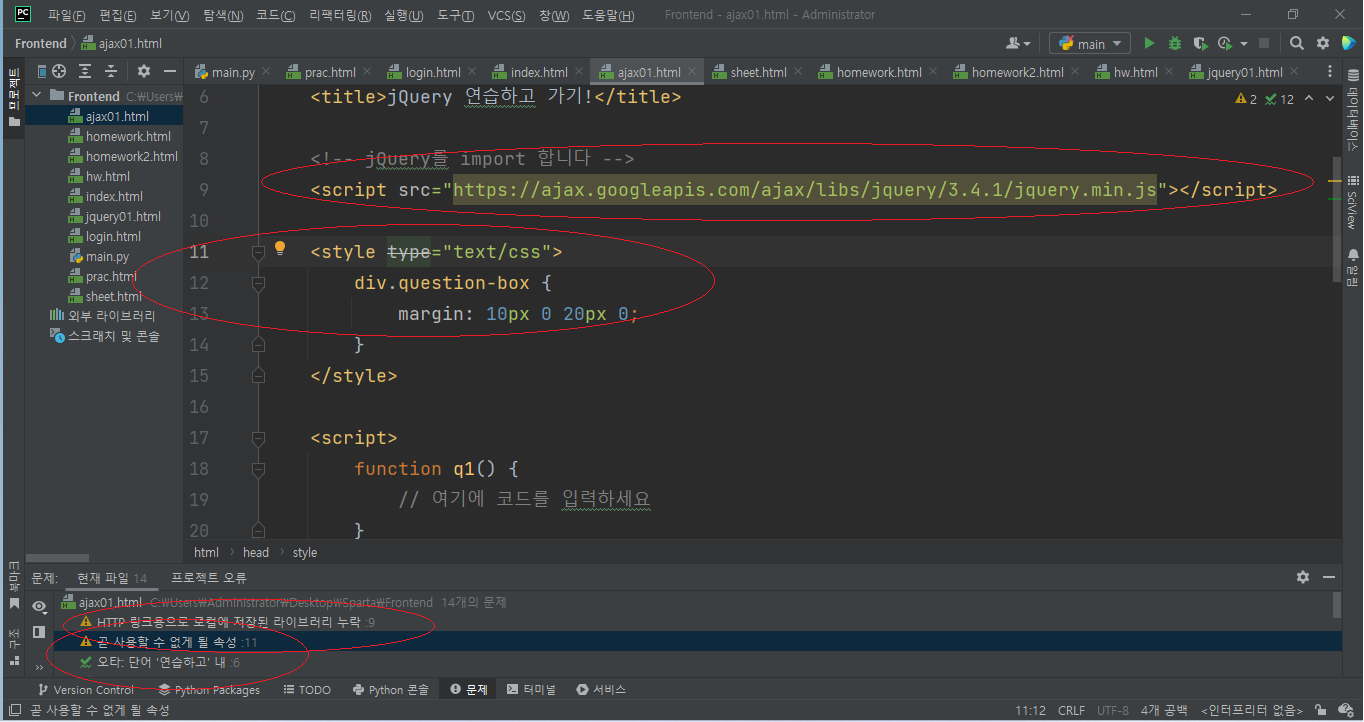Show the hidden editor tabs menu
Screen dimensions: 1364x722
[x=1330, y=72]
